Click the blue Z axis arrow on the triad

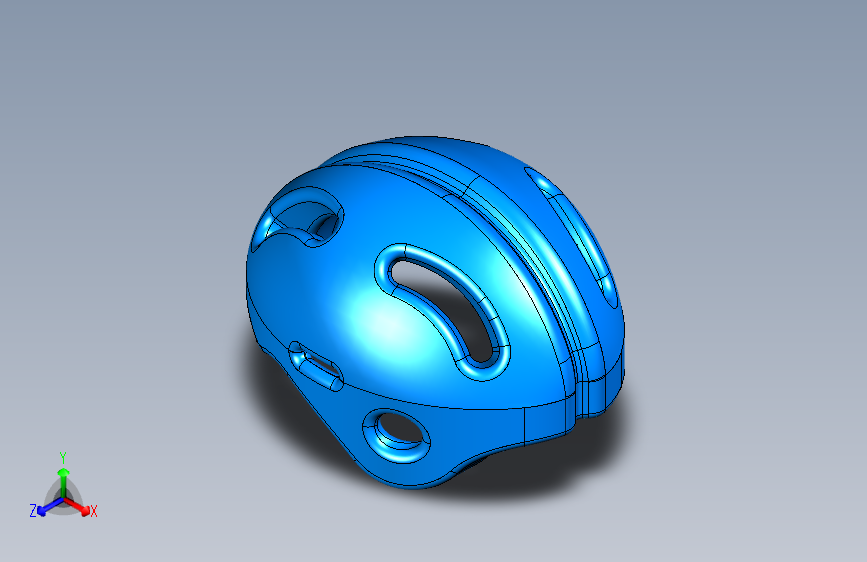click(49, 507)
